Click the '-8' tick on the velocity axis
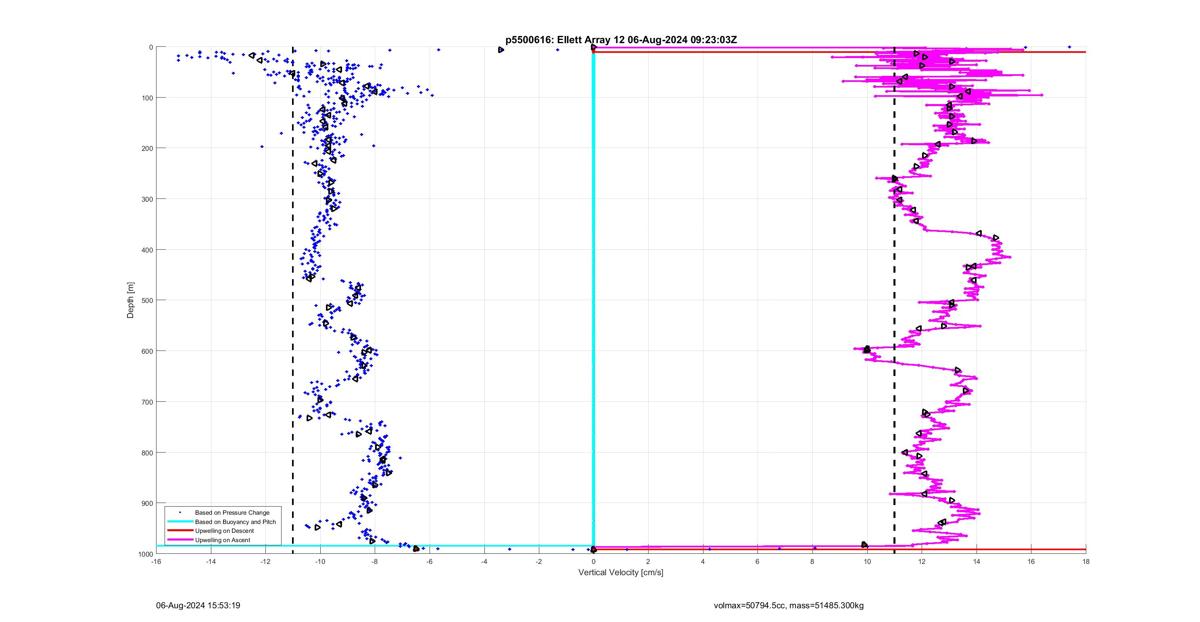 tap(375, 562)
